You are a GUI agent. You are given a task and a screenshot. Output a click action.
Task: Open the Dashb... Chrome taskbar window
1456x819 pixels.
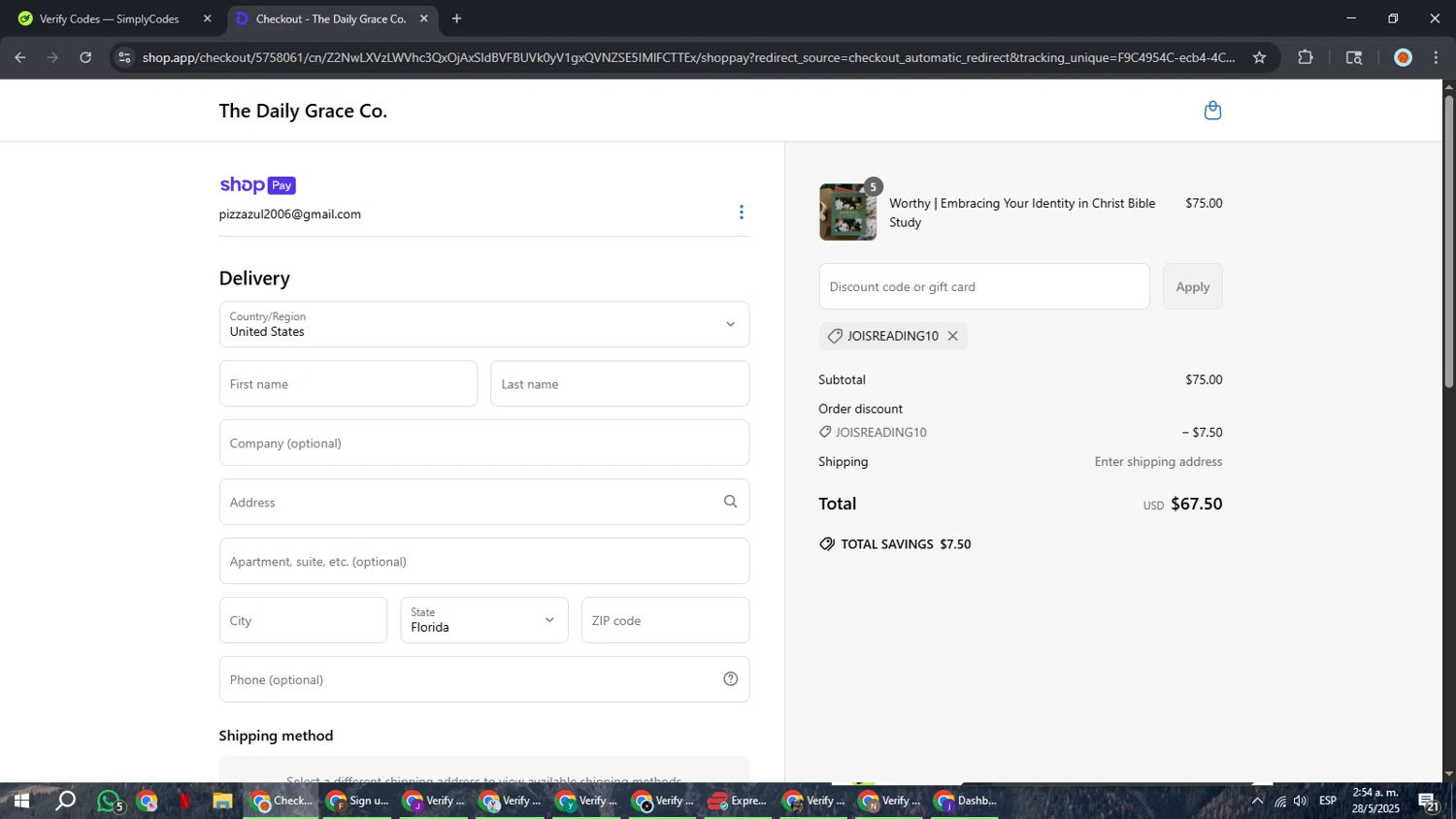(x=967, y=802)
